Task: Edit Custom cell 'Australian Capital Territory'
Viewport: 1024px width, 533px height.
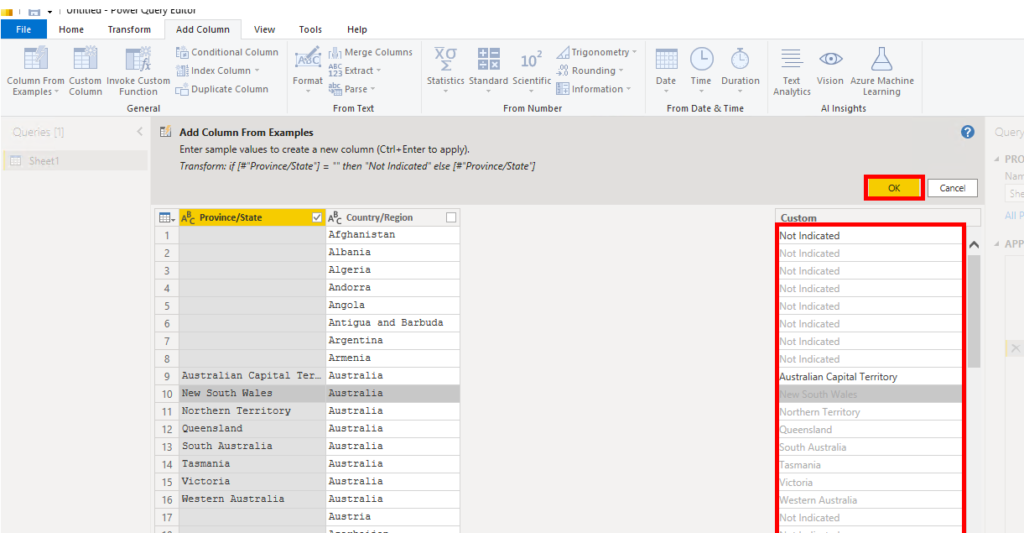Action: pos(870,377)
